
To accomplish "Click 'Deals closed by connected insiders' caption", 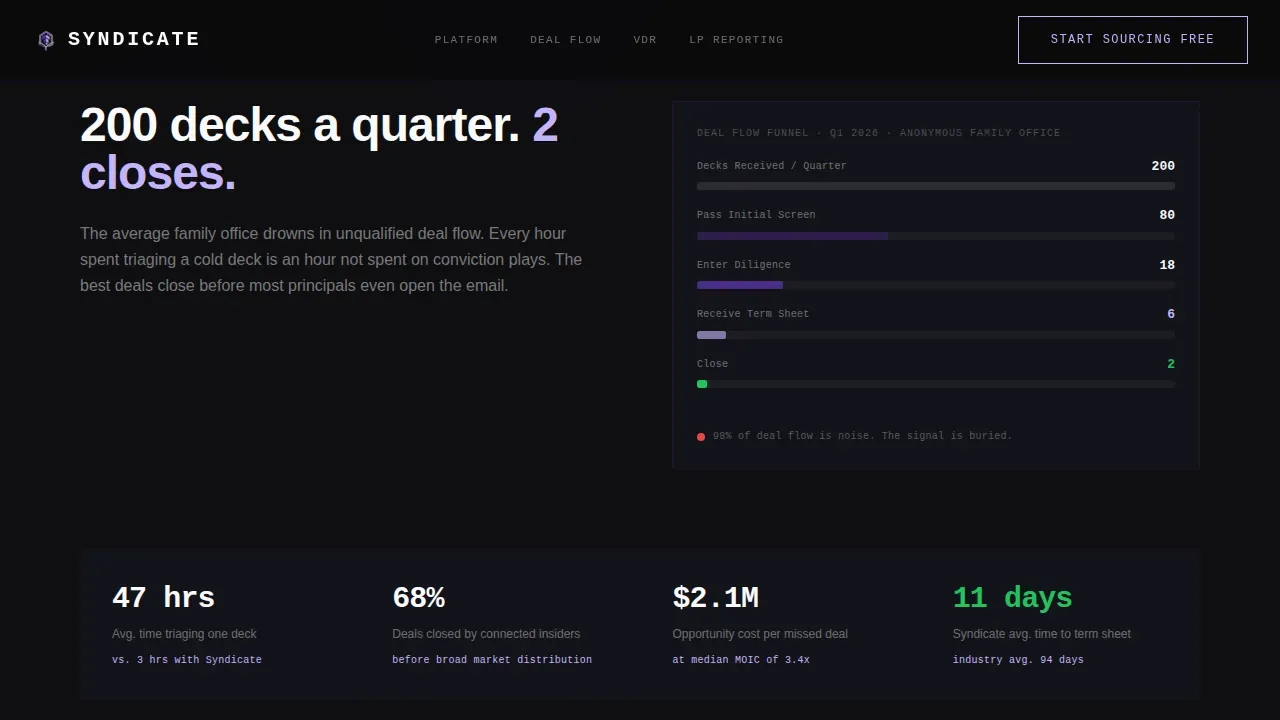I will pyautogui.click(x=486, y=634).
